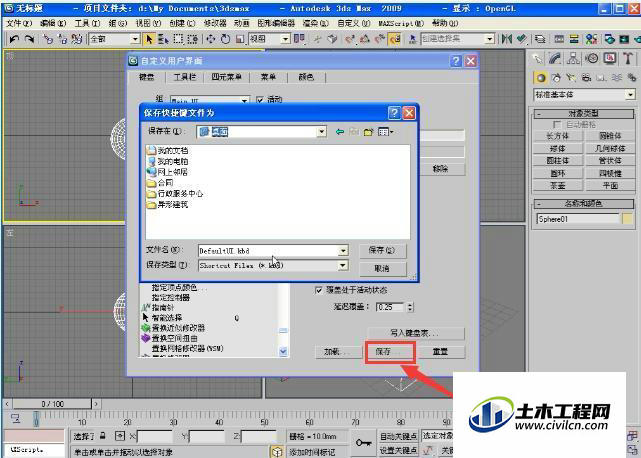641x458 pixels.
Task: Toggle the selection lock padlock icon
Action: pyautogui.click(x=103, y=436)
